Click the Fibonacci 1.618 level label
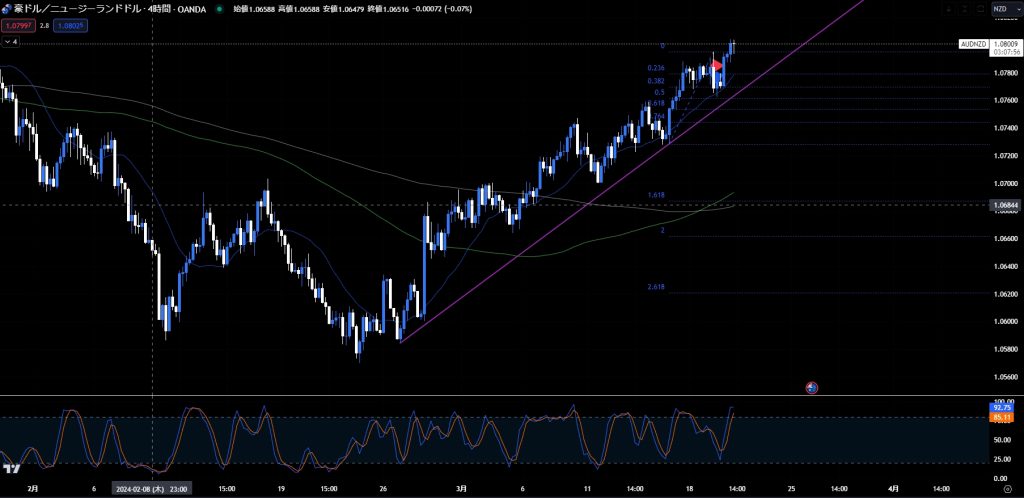 click(656, 195)
